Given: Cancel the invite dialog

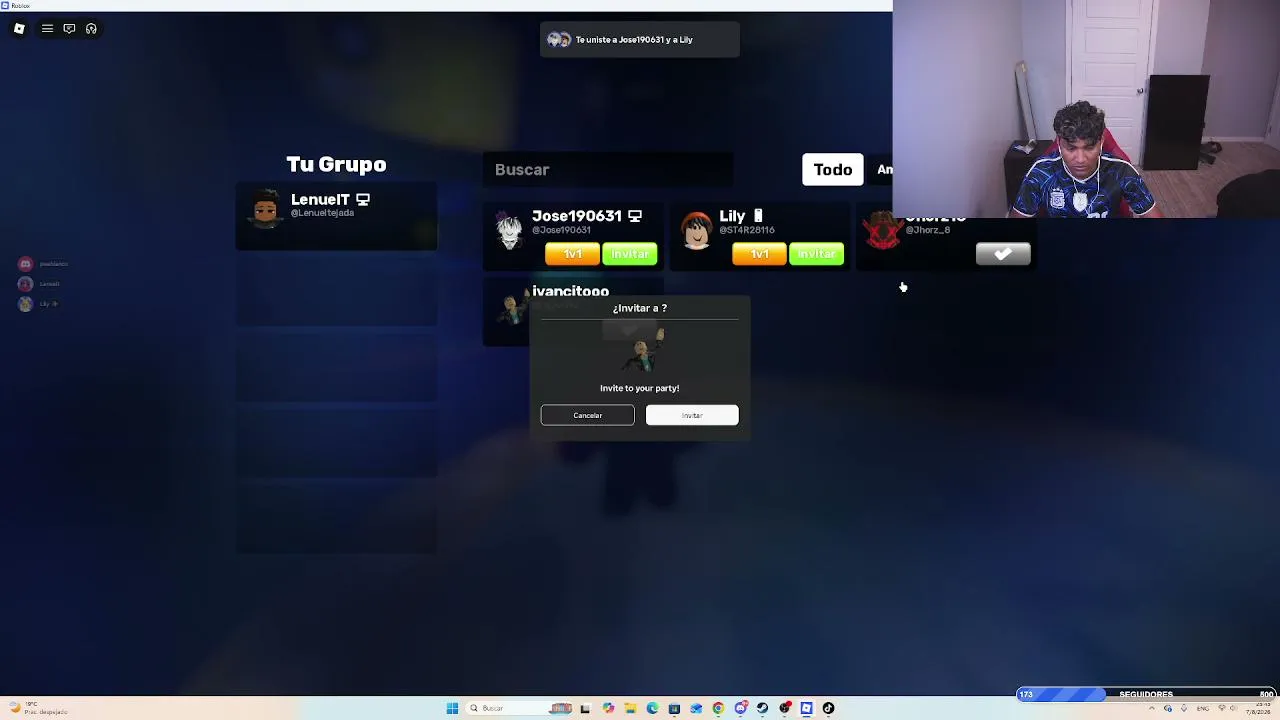Looking at the screenshot, I should (587, 415).
